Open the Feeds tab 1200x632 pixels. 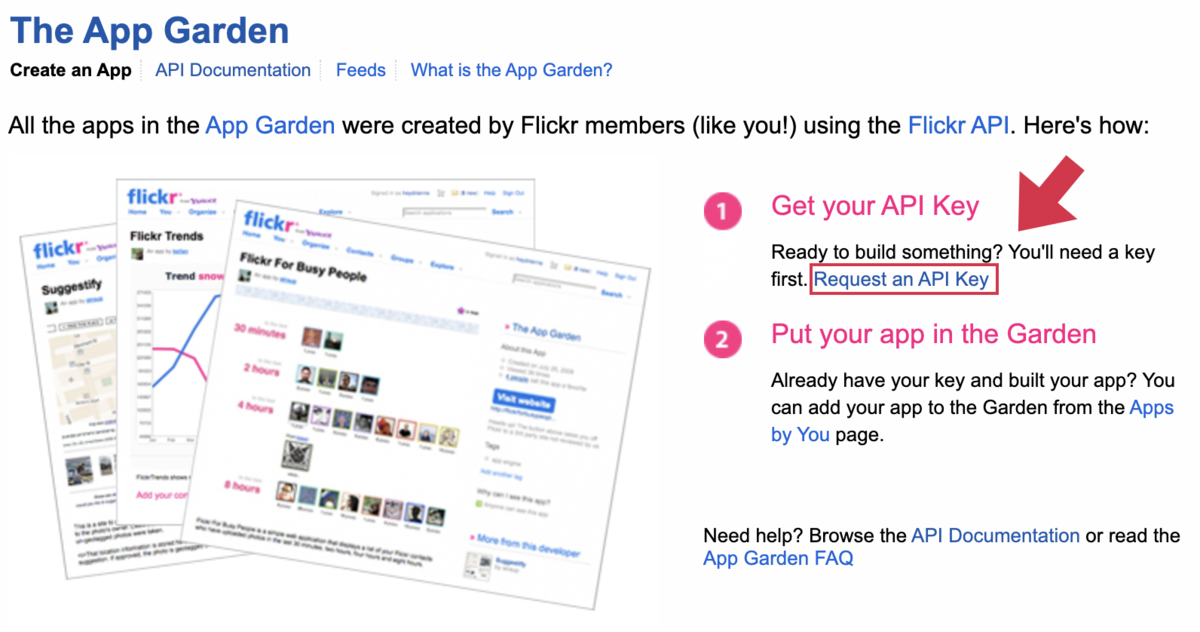[361, 70]
